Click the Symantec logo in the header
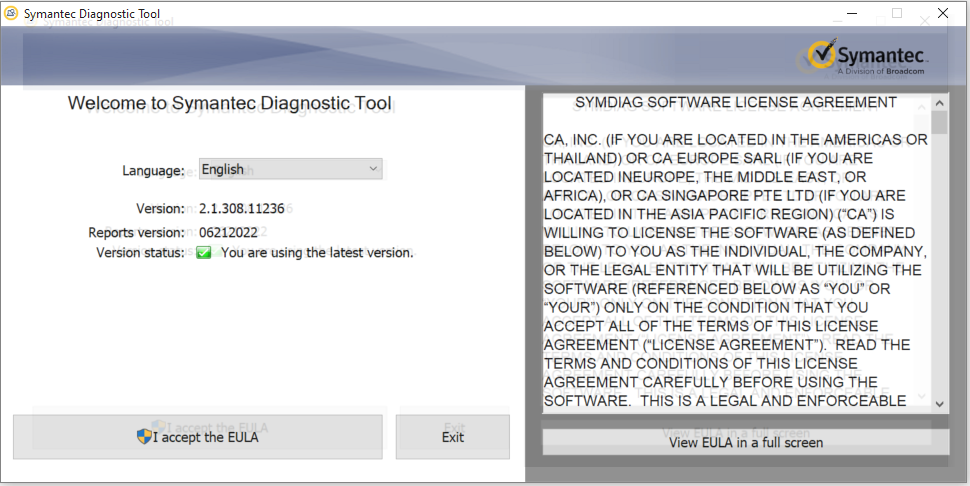Screen dimensions: 970x486 coord(867,57)
